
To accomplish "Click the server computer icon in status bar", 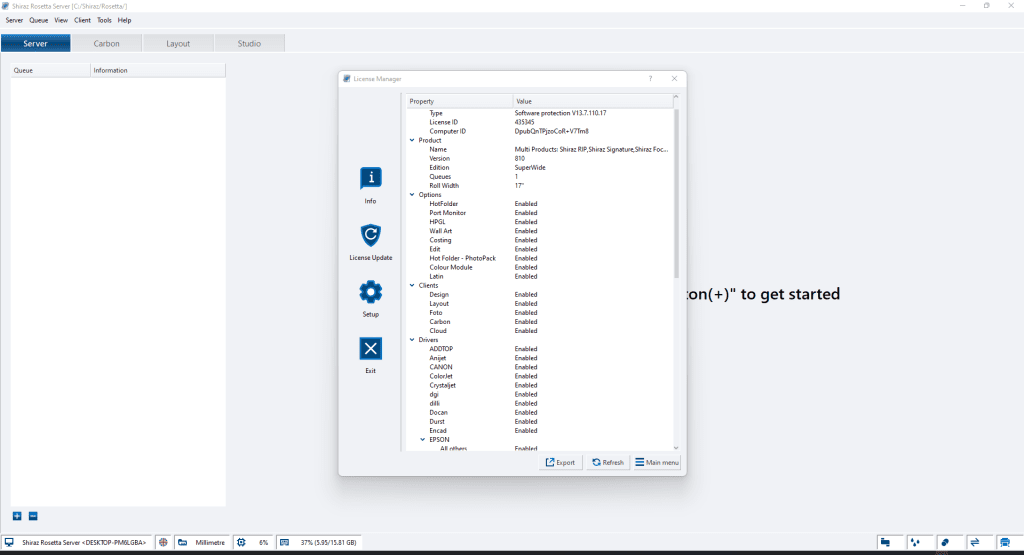I will tap(9, 542).
